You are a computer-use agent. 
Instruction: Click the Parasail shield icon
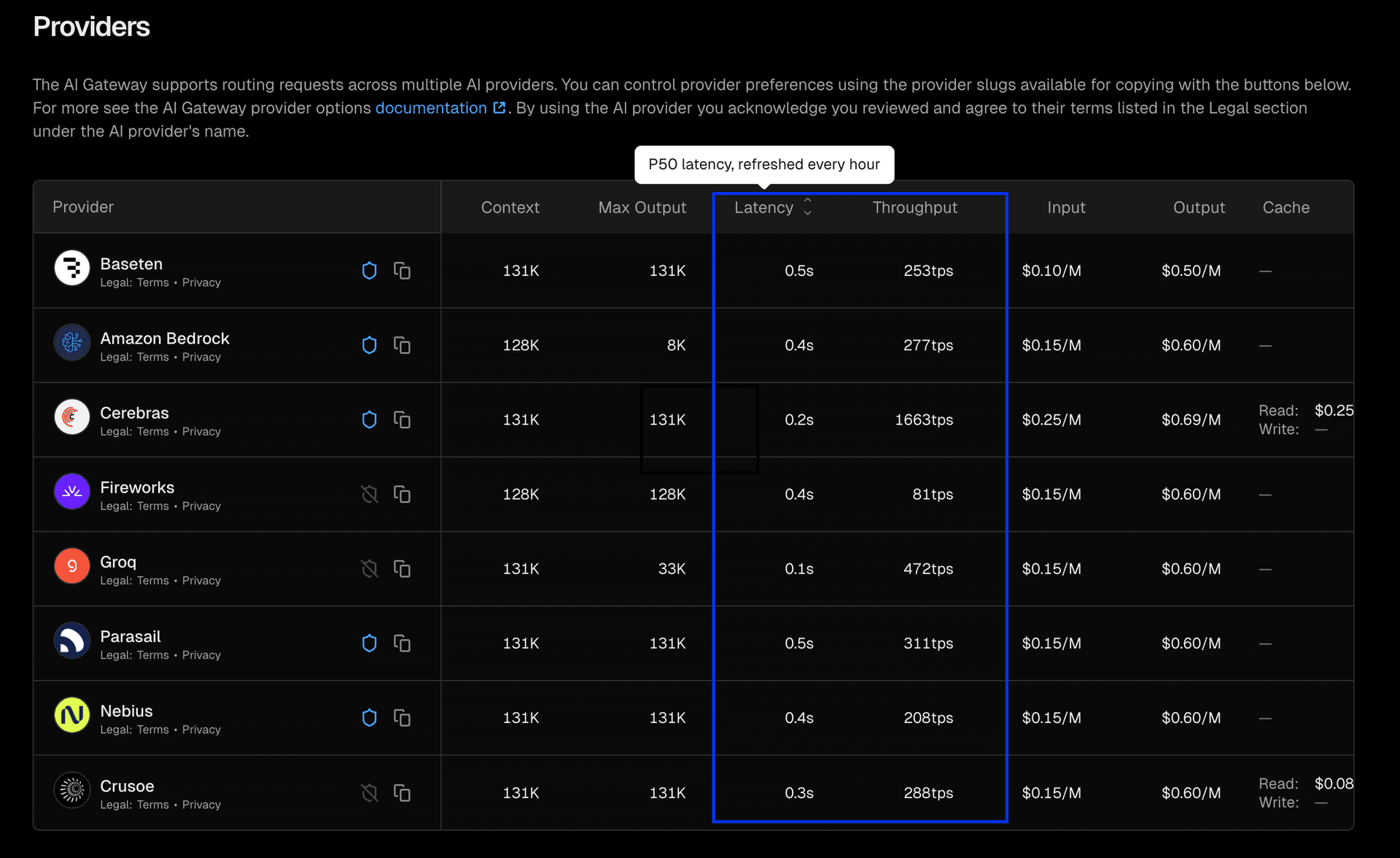[x=370, y=643]
